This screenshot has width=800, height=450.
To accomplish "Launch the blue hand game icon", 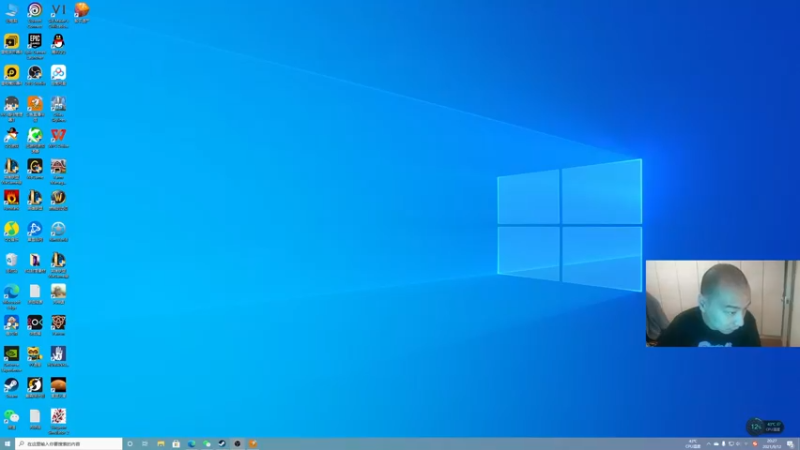I will click(x=58, y=356).
